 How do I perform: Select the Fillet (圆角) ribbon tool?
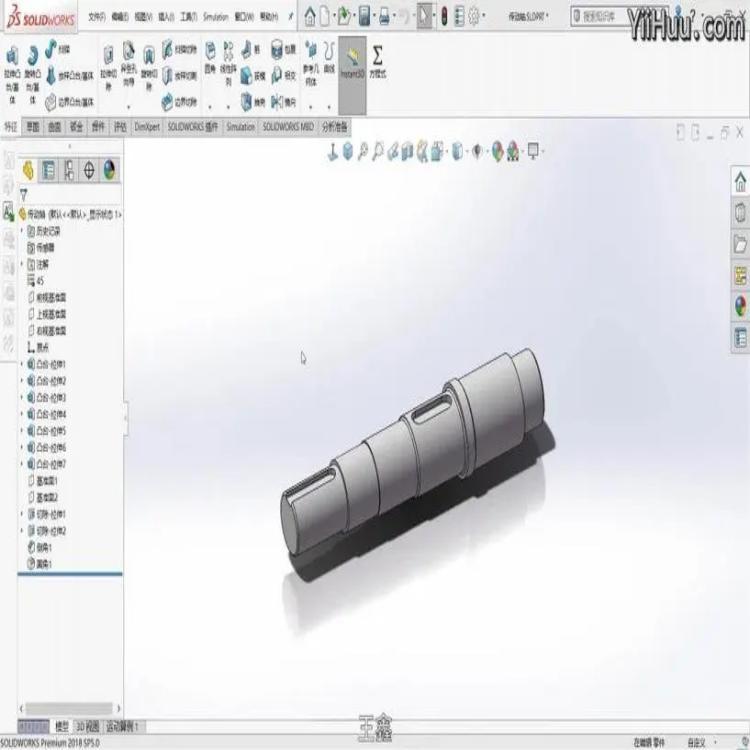[210, 58]
